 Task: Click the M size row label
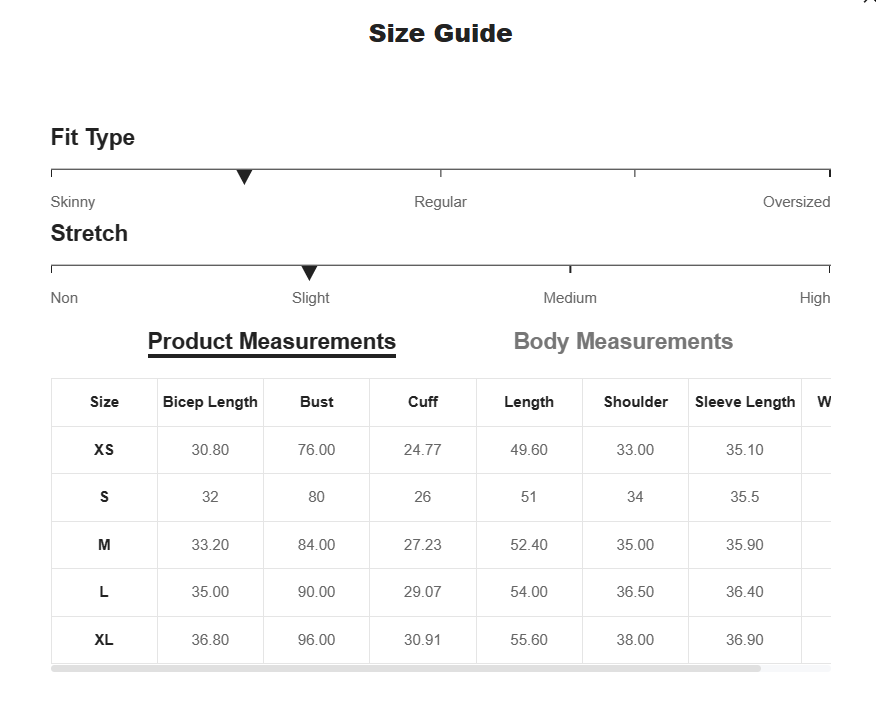(x=104, y=545)
